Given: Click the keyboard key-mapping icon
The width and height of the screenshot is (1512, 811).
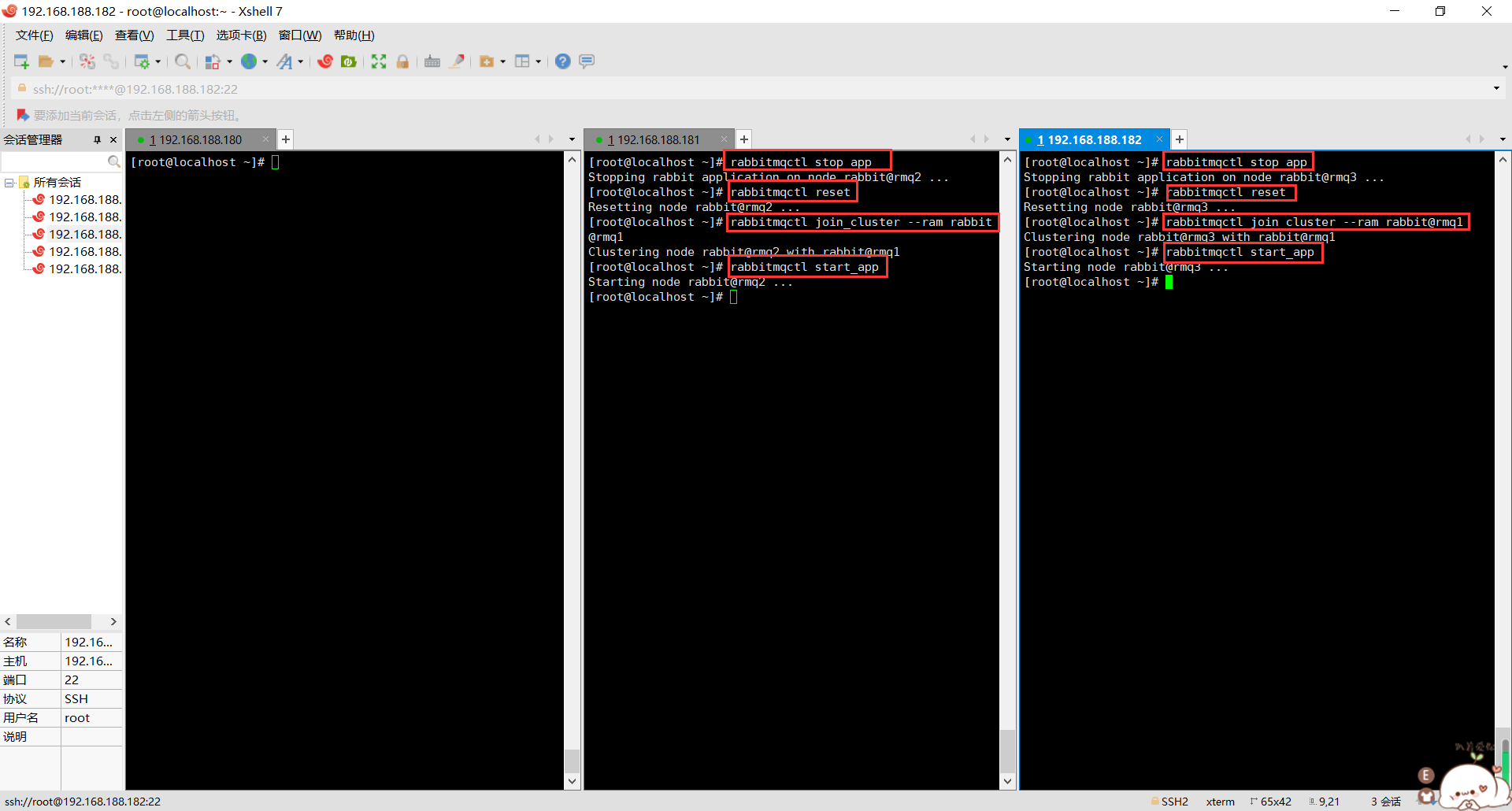Looking at the screenshot, I should [x=432, y=61].
